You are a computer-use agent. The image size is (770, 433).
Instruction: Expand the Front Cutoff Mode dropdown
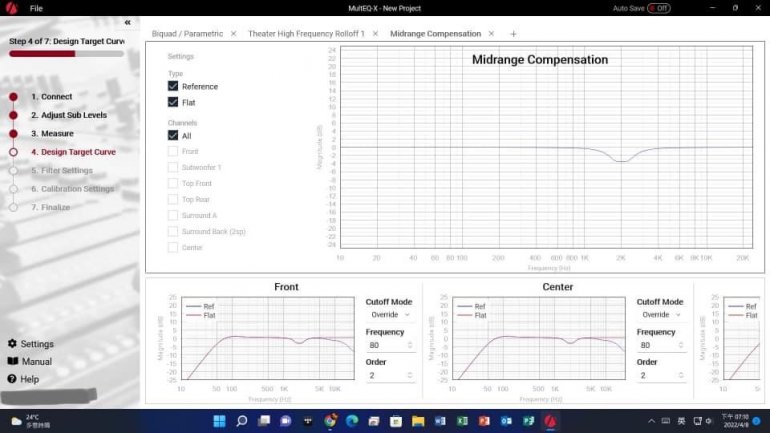(390, 315)
